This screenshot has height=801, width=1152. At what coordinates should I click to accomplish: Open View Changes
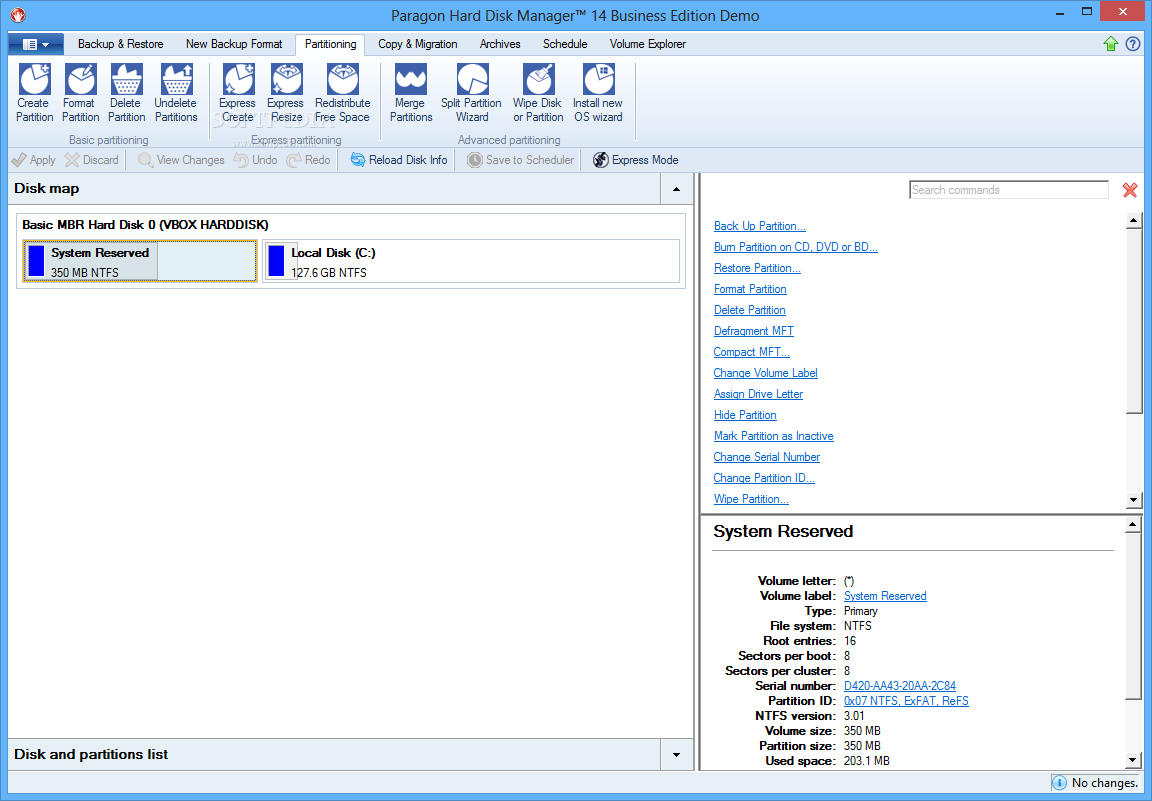(181, 159)
